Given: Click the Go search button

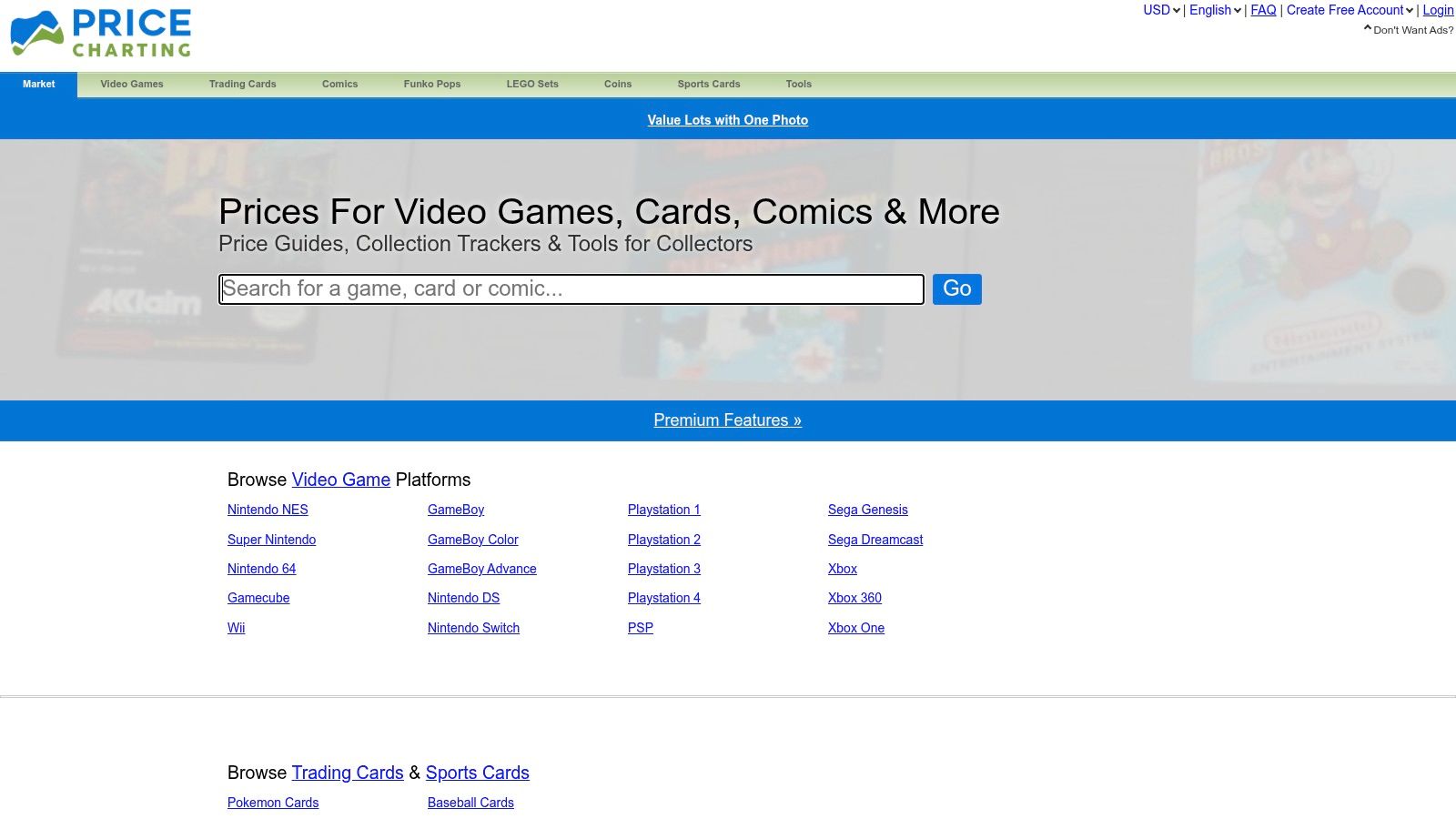Looking at the screenshot, I should point(957,289).
